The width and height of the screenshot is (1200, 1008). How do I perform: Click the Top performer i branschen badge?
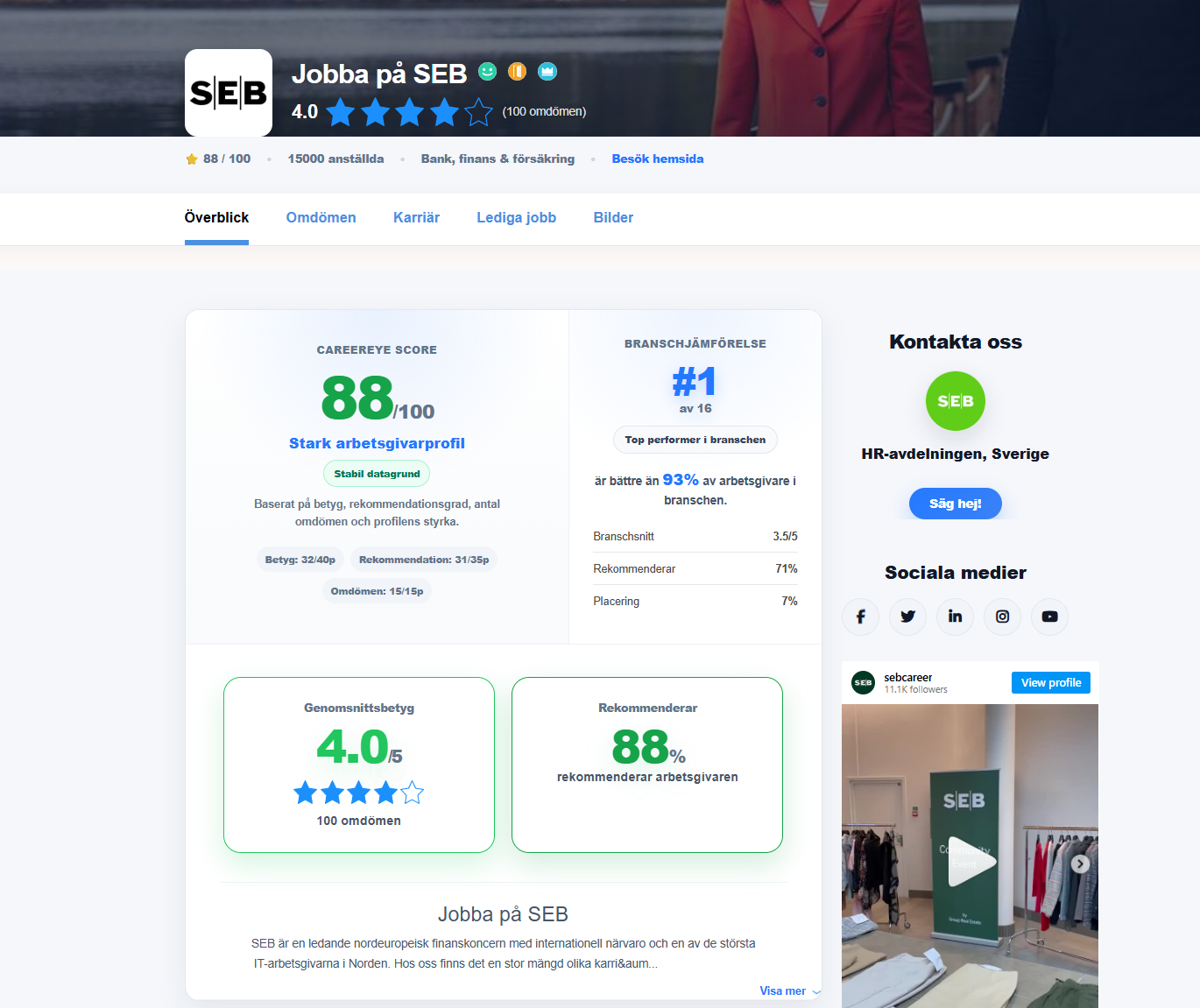(695, 440)
